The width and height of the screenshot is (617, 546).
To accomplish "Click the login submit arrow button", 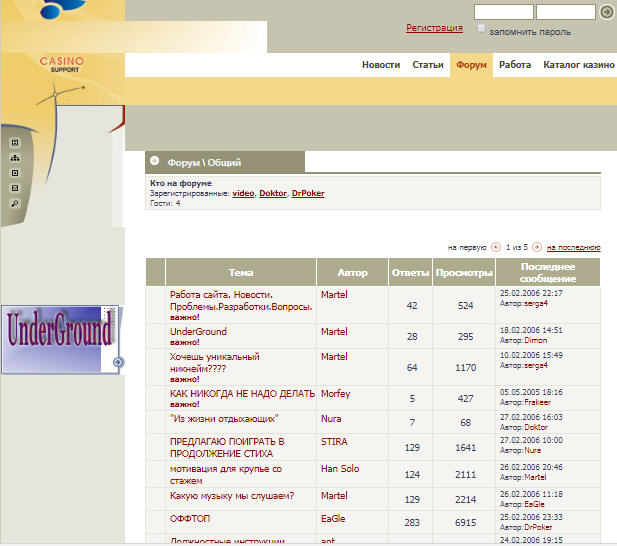I will tap(606, 12).
